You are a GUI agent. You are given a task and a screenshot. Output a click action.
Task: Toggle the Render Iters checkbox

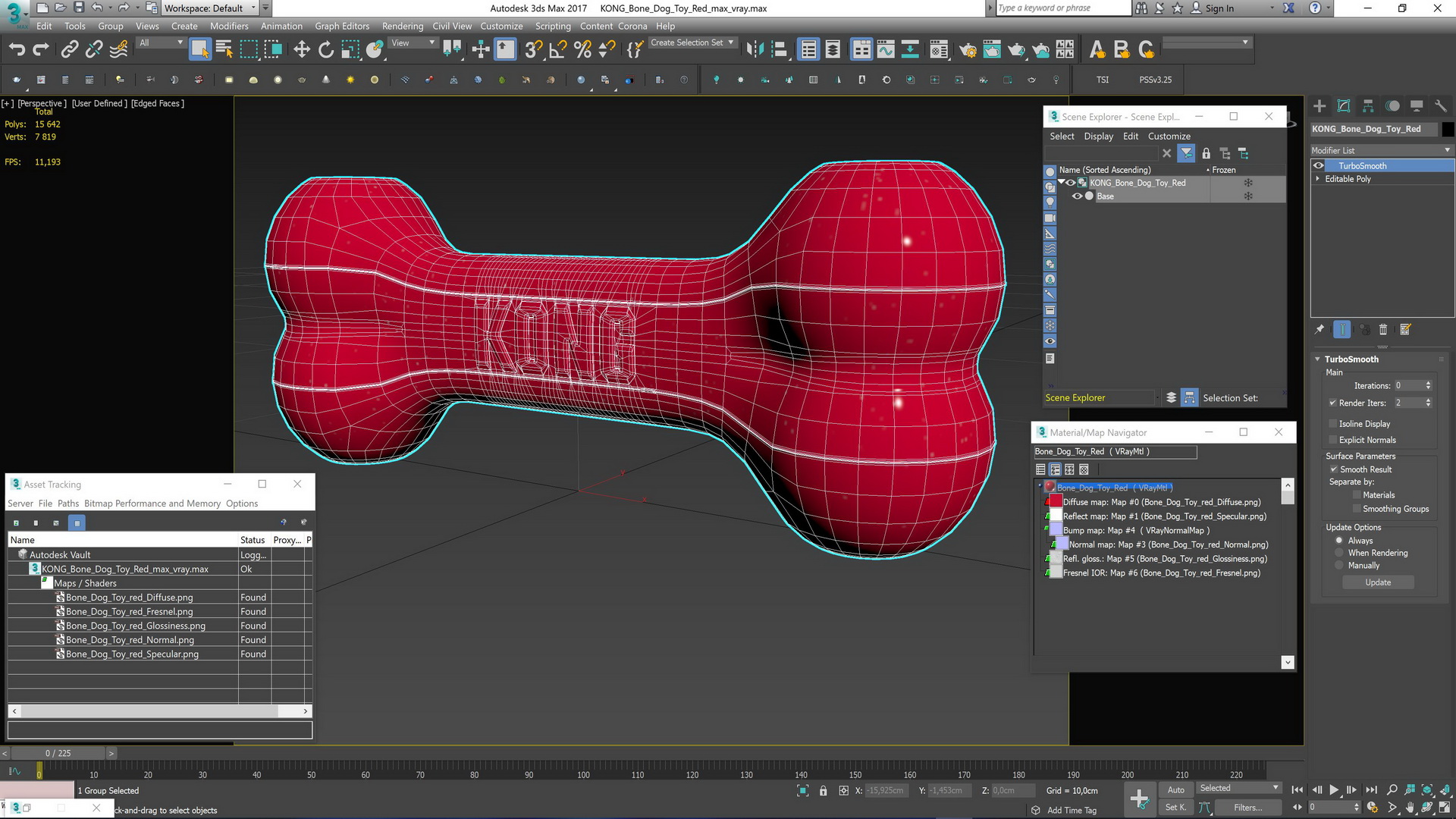(1332, 403)
